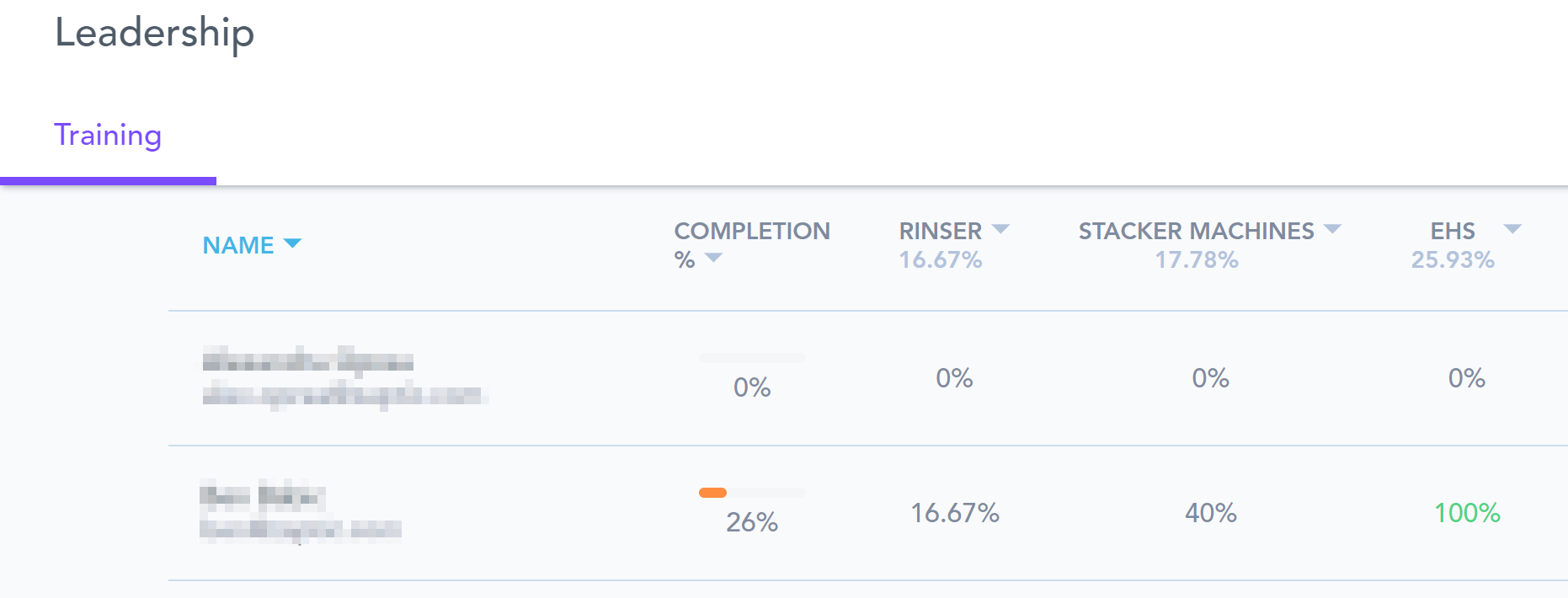Screen dimensions: 1568x598
Task: Click the Leadership page heading
Action: (x=154, y=34)
